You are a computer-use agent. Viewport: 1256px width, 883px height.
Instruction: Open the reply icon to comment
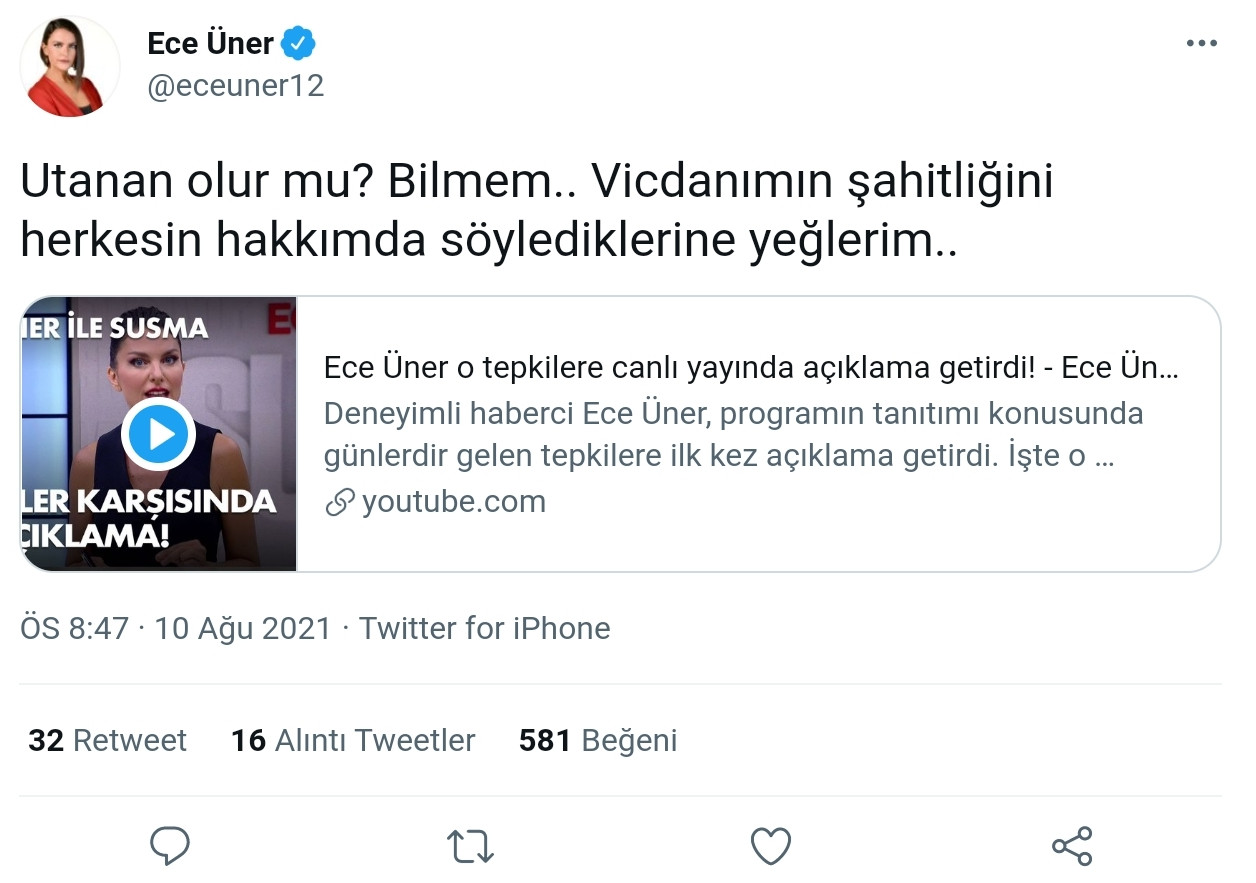[x=170, y=845]
